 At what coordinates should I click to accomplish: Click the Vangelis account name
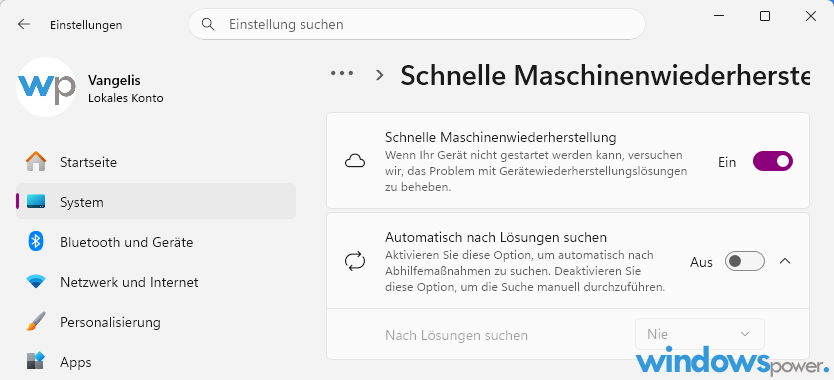pyautogui.click(x=114, y=80)
